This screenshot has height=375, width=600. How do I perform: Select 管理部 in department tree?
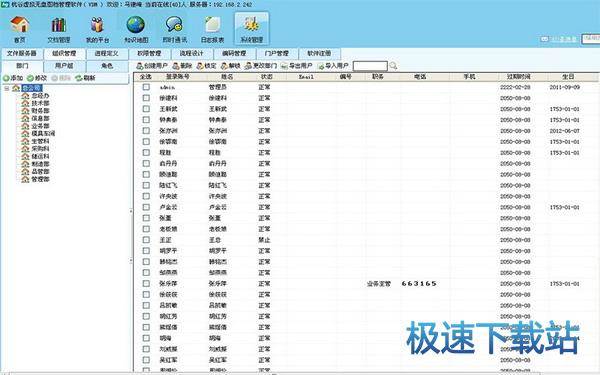tap(40, 179)
